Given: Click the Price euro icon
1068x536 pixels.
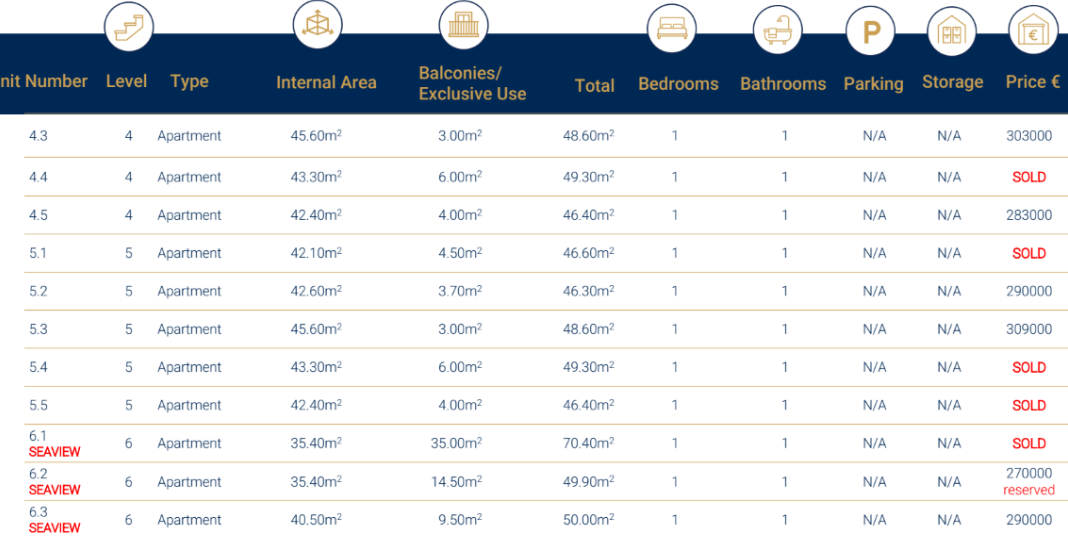Looking at the screenshot, I should tap(1032, 32).
